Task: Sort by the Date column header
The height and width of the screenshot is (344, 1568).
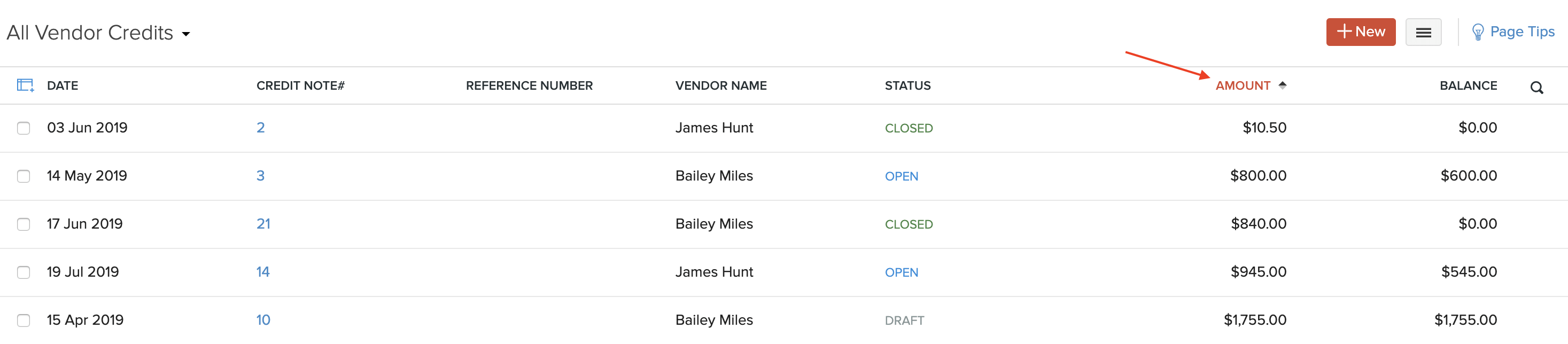Action: click(62, 86)
